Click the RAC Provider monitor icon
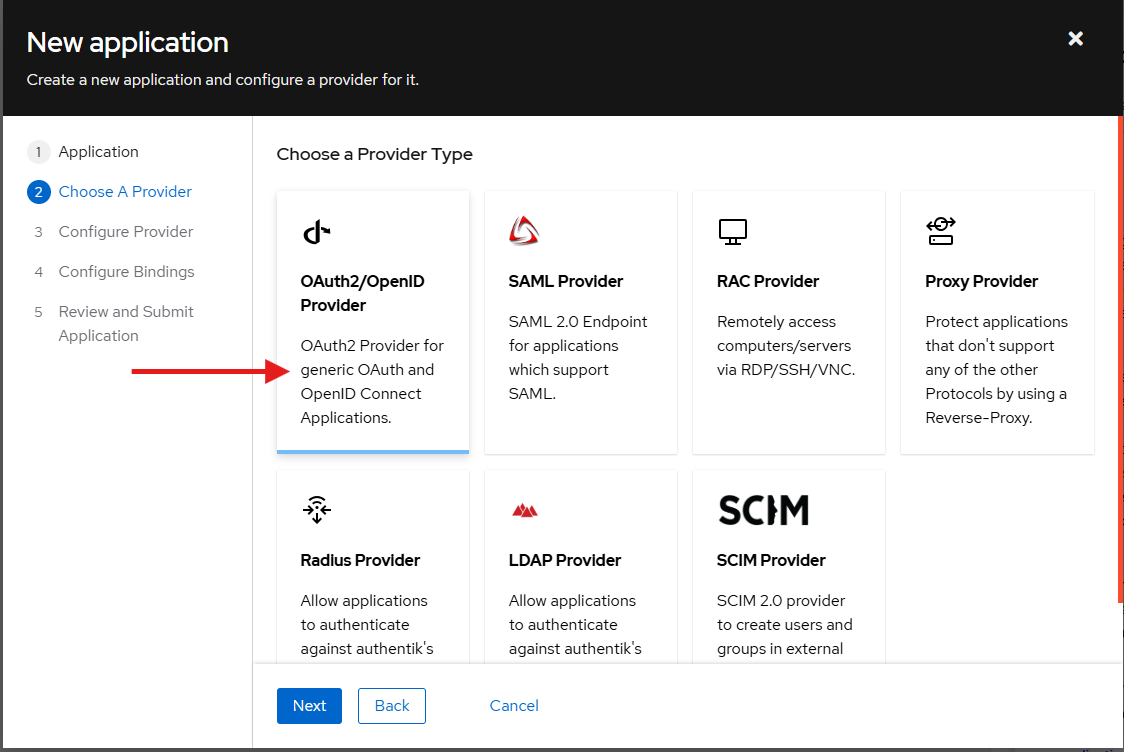Viewport: 1124px width, 752px height. click(x=732, y=232)
